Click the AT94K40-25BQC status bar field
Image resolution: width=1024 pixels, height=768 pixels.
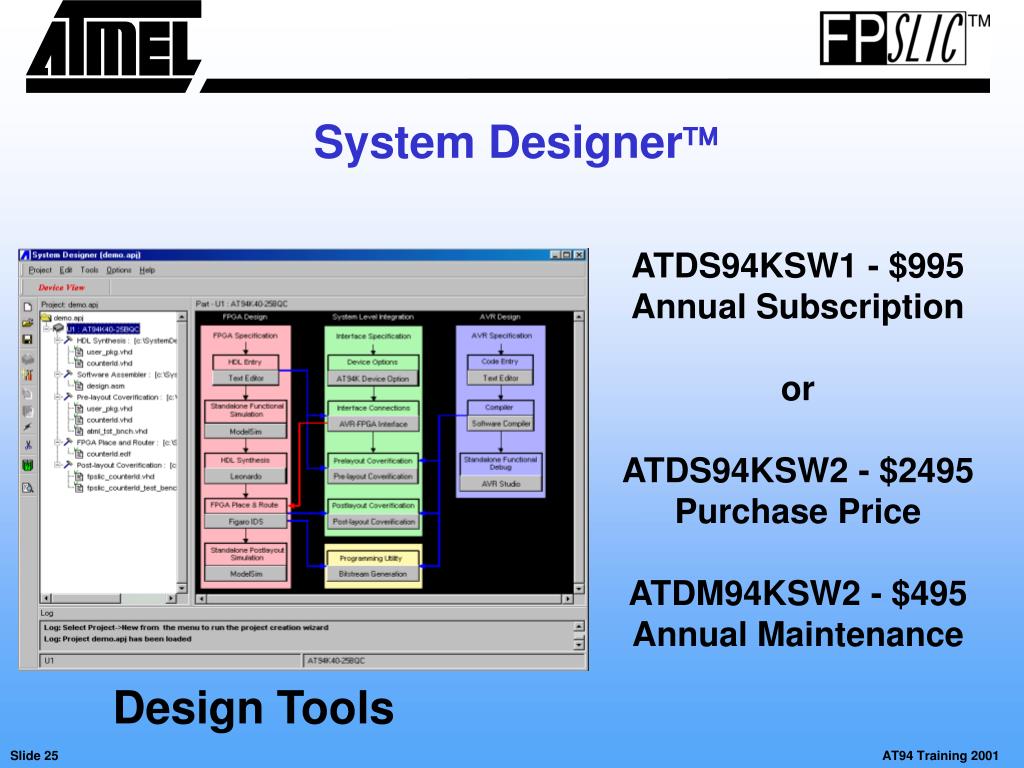tap(444, 661)
